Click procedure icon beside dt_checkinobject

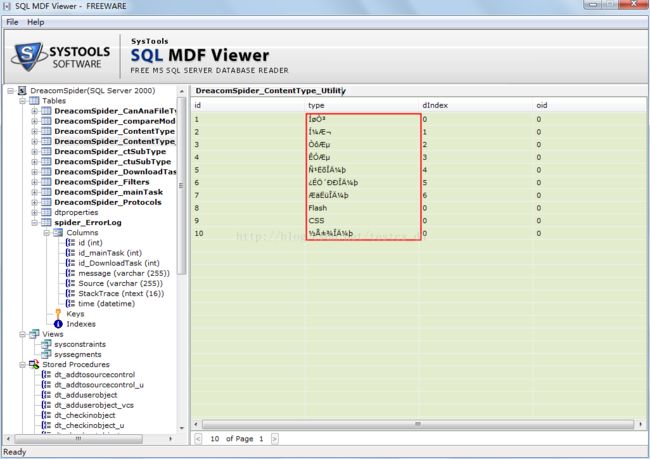(46, 415)
